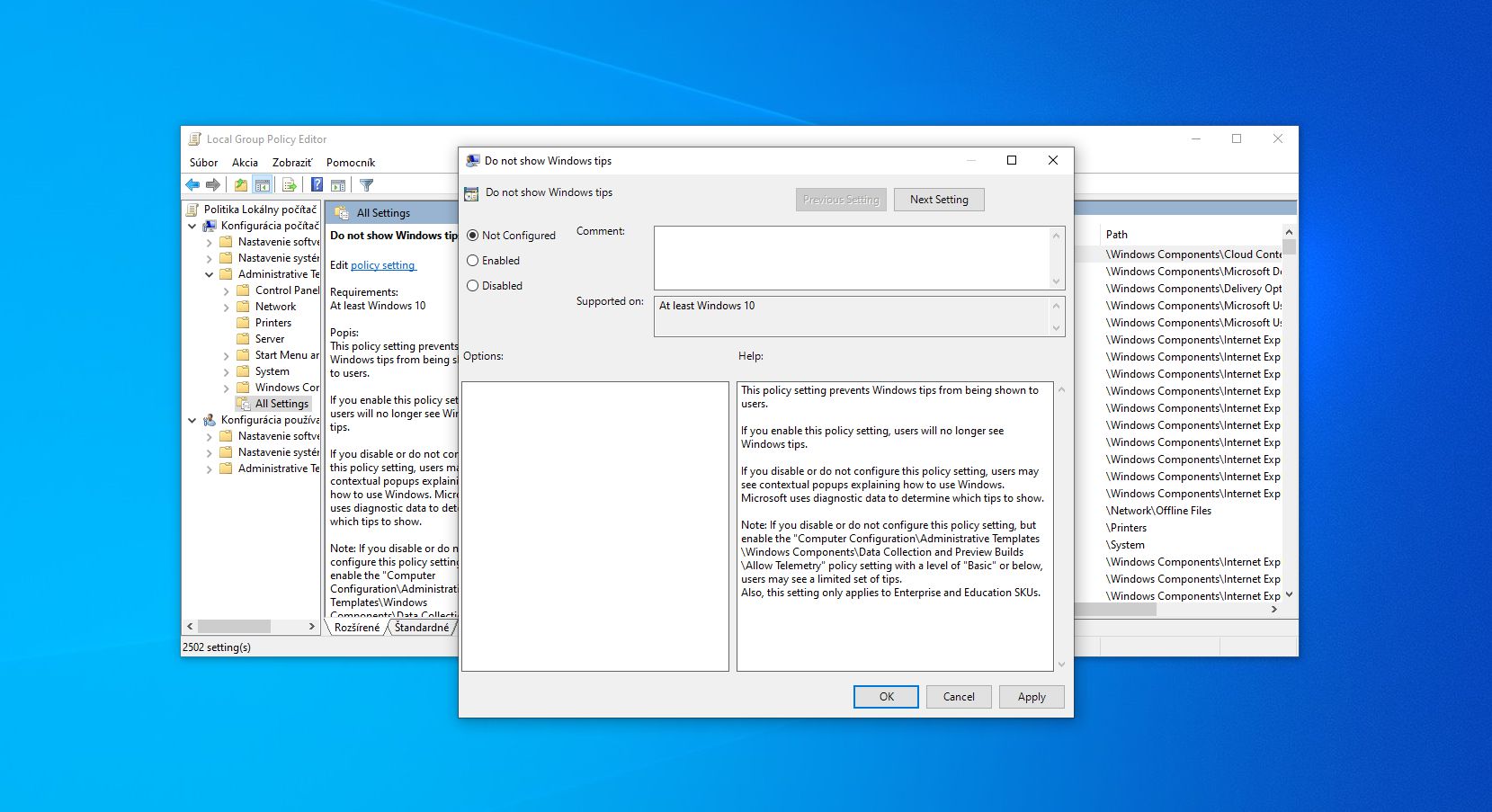
Task: Click the Printers folder icon in tree
Action: tap(243, 323)
